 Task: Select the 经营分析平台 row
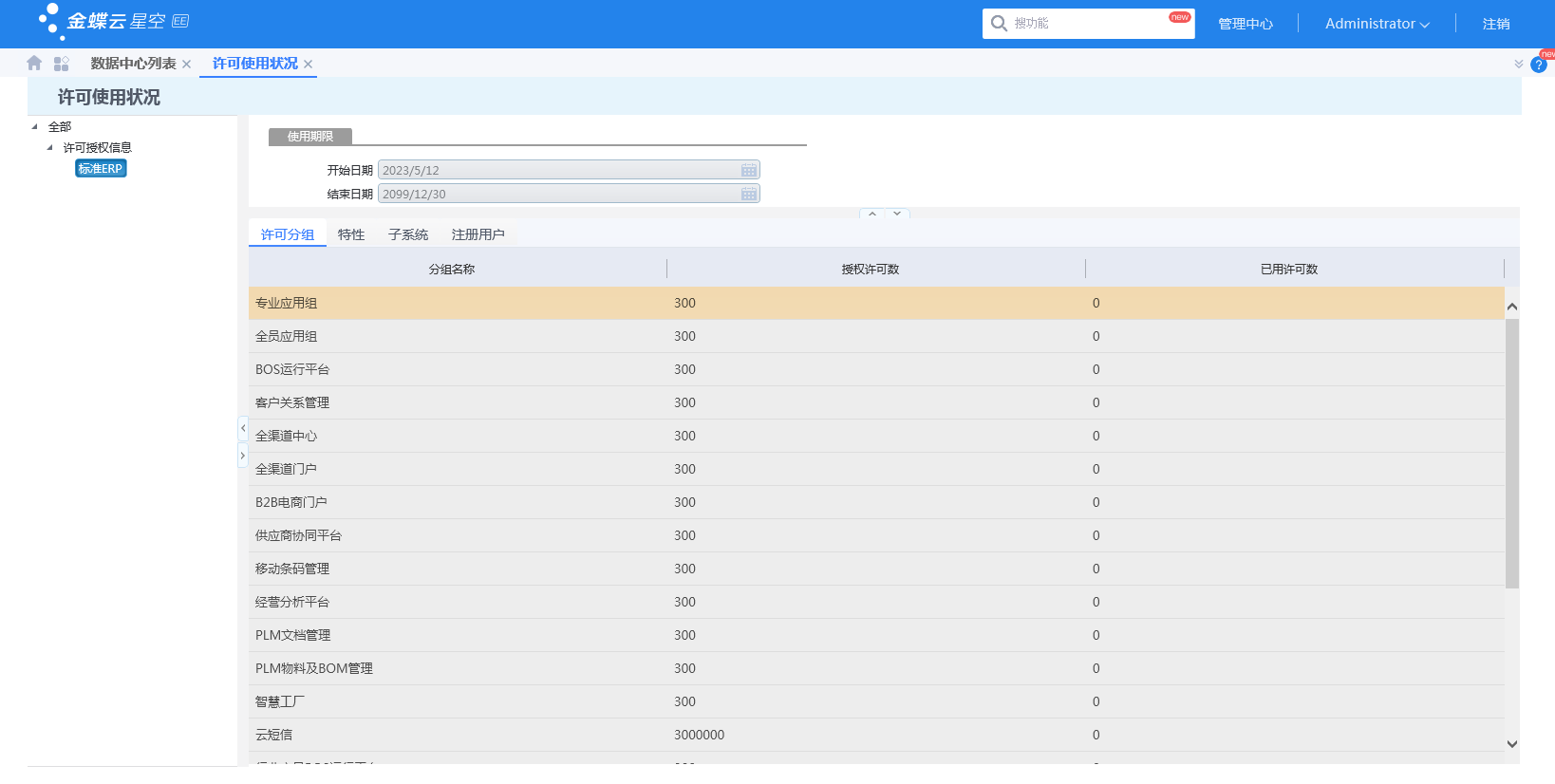click(876, 602)
